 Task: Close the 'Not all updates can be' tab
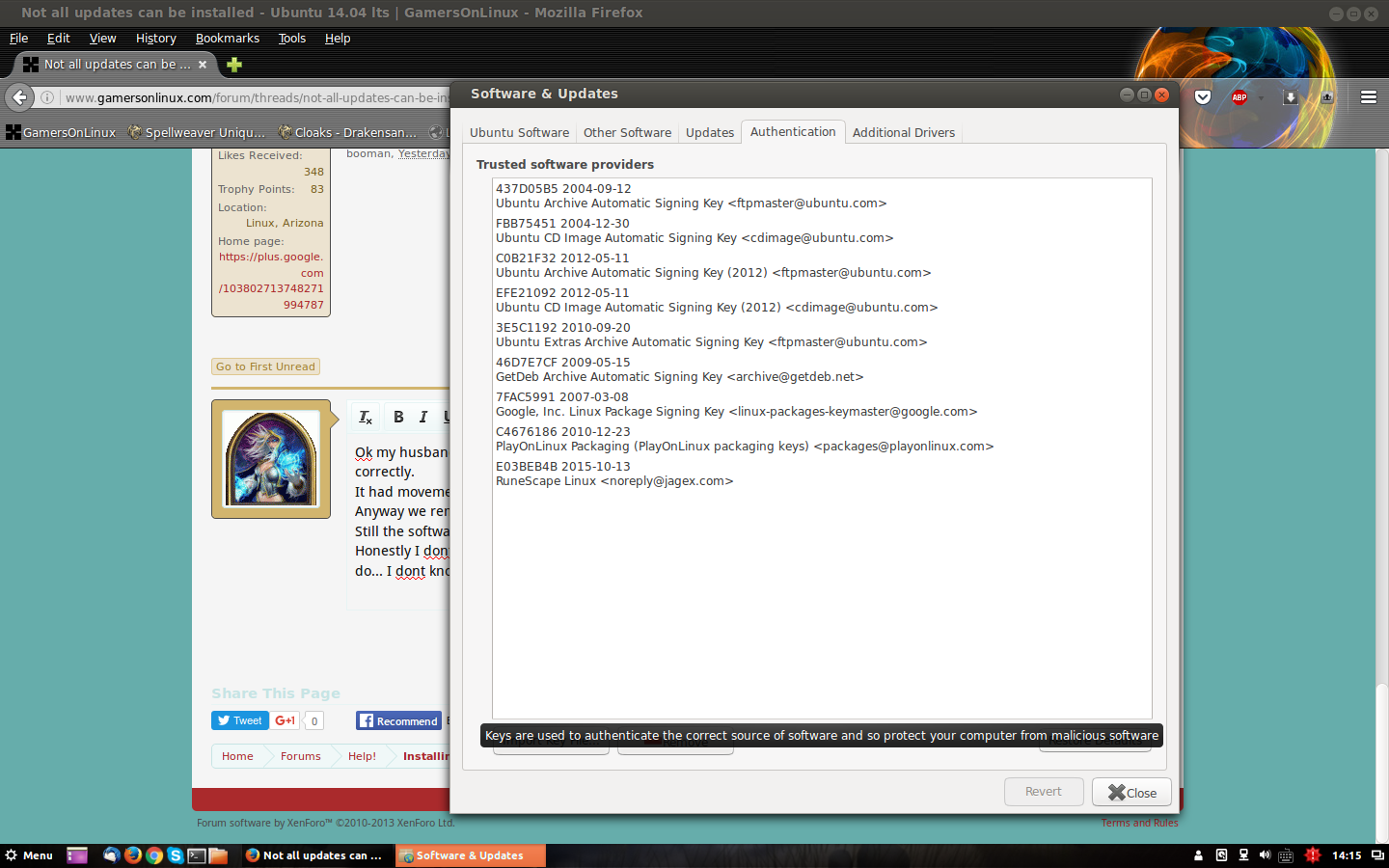tap(203, 65)
